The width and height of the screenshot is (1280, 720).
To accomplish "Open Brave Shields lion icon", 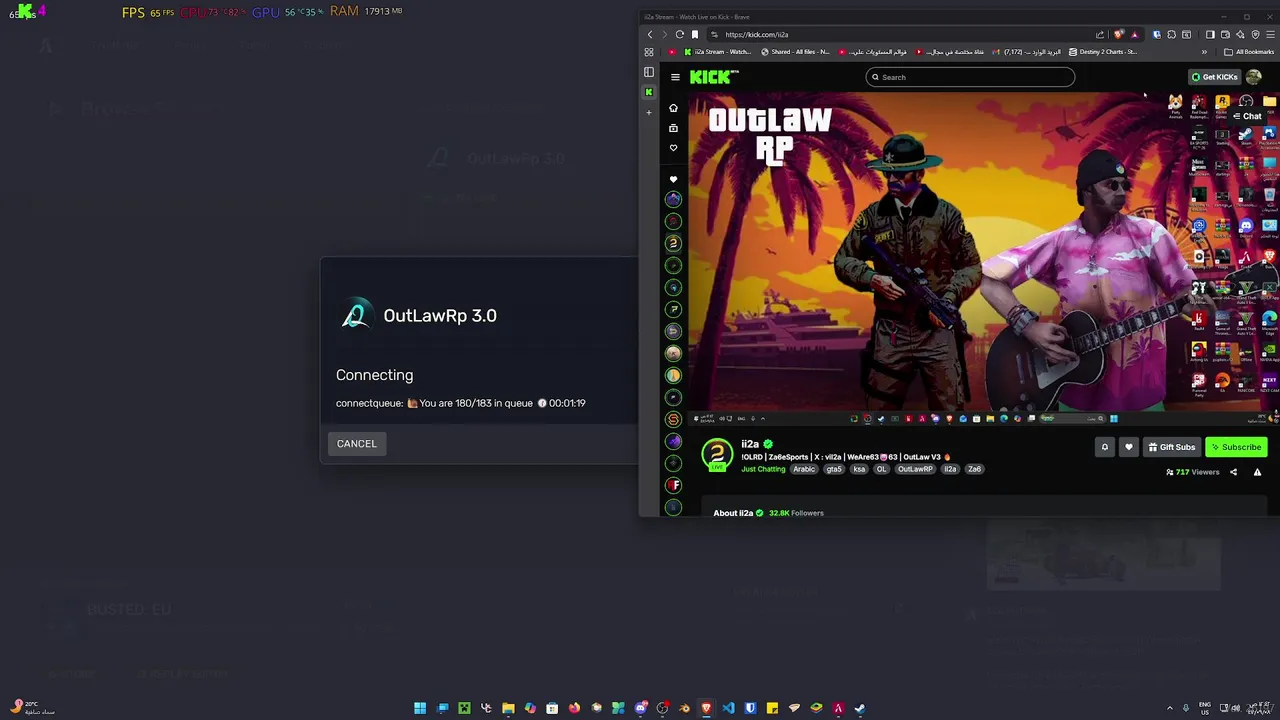I will point(1119,34).
